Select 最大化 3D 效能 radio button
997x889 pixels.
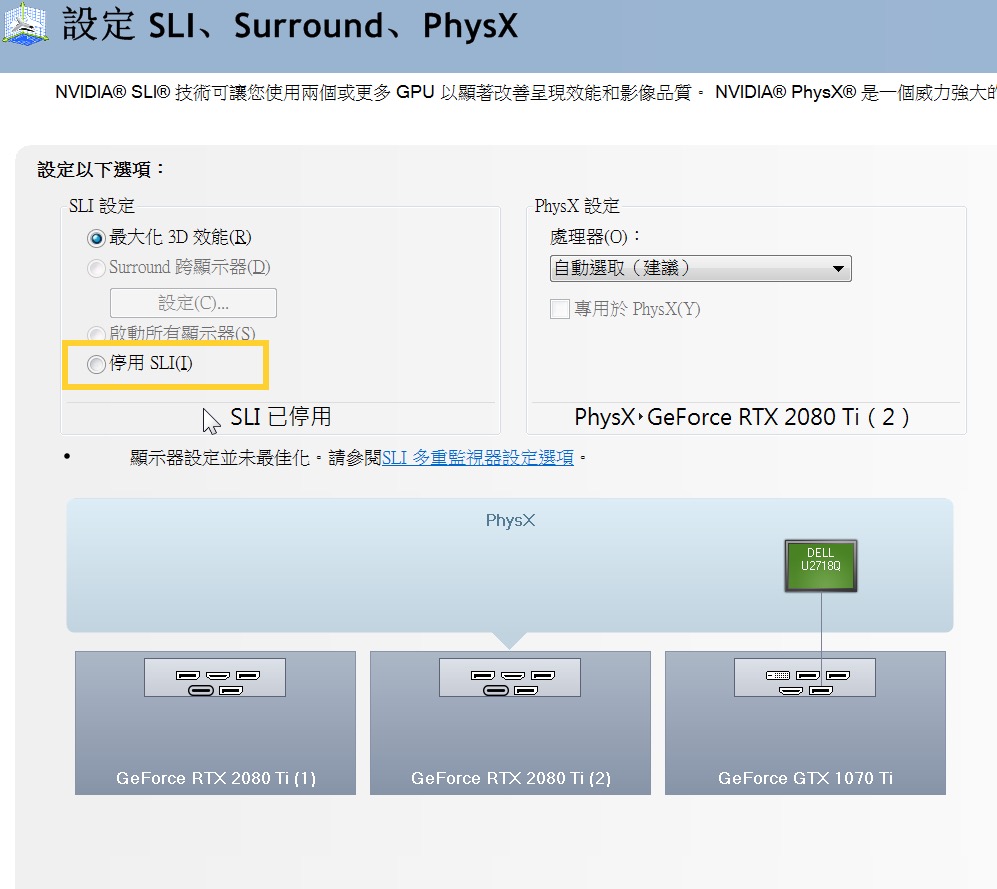[x=96, y=238]
